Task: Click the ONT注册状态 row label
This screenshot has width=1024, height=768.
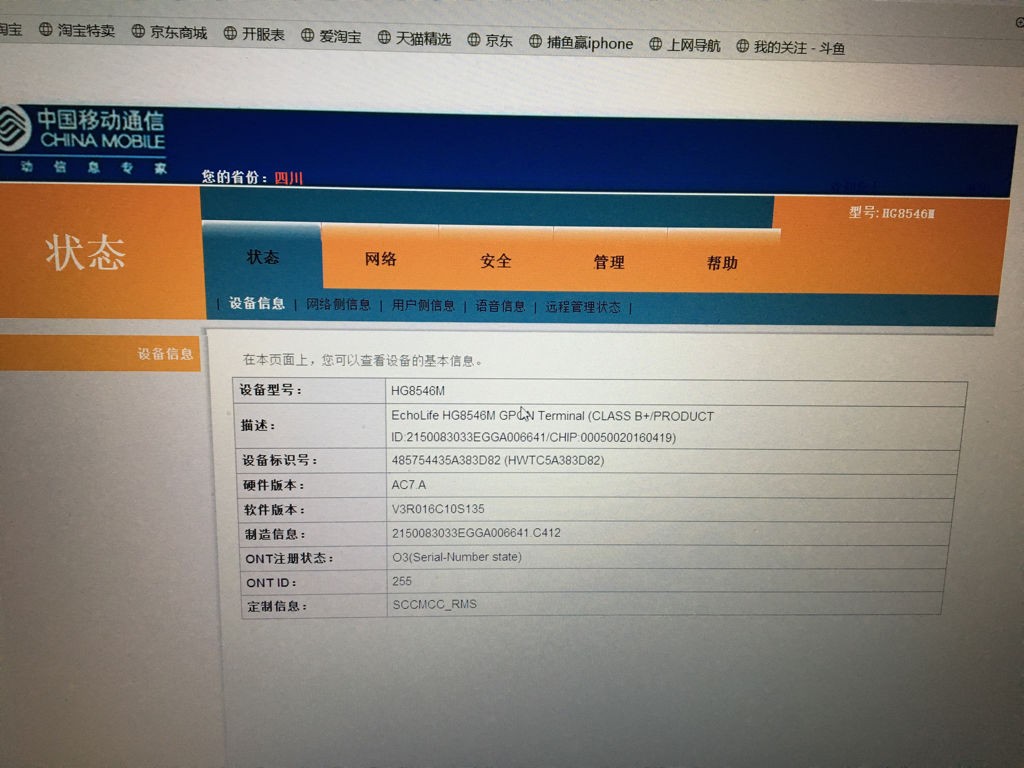Action: [289, 558]
